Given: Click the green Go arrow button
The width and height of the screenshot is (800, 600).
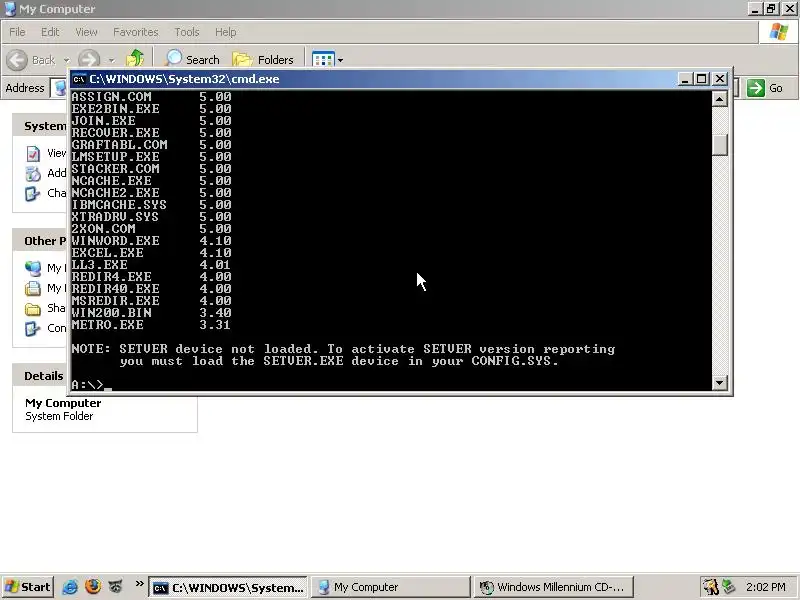Looking at the screenshot, I should coord(756,88).
